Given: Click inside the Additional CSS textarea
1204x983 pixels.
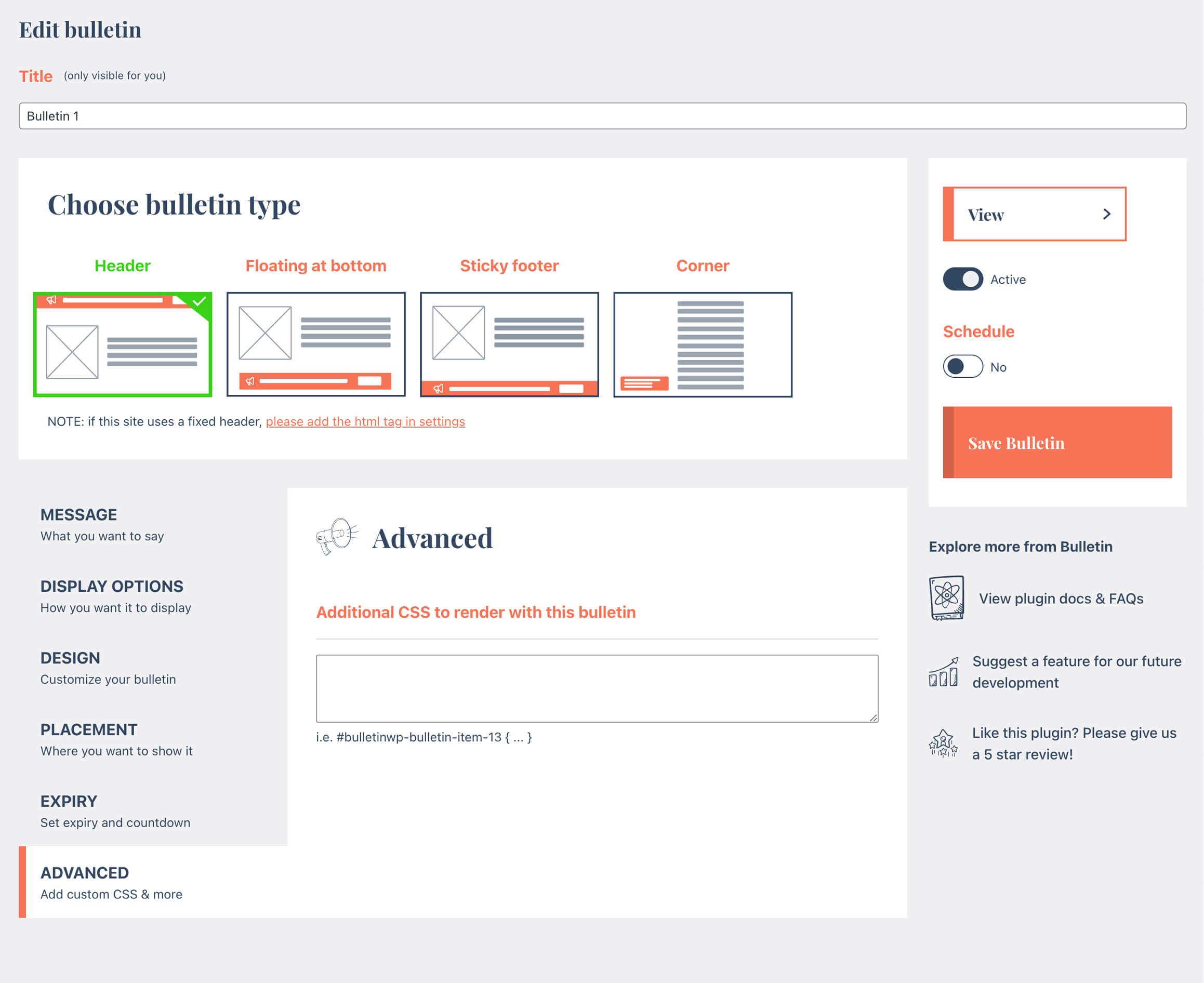Looking at the screenshot, I should (x=597, y=688).
